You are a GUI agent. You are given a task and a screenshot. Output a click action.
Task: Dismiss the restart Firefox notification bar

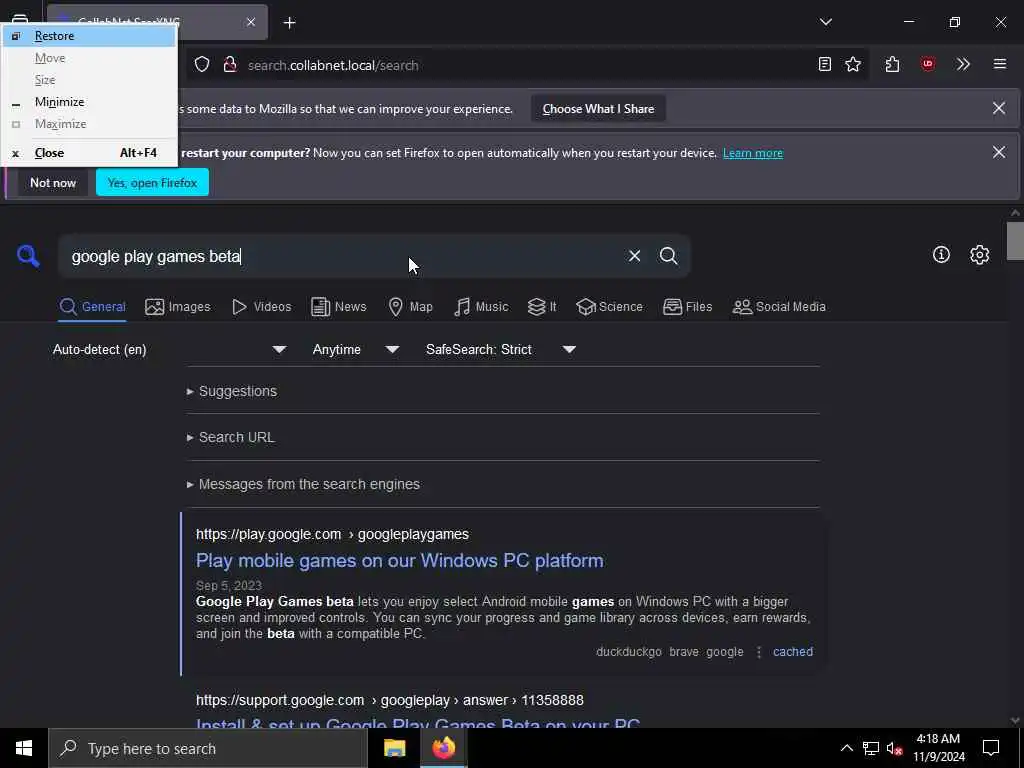click(x=999, y=152)
